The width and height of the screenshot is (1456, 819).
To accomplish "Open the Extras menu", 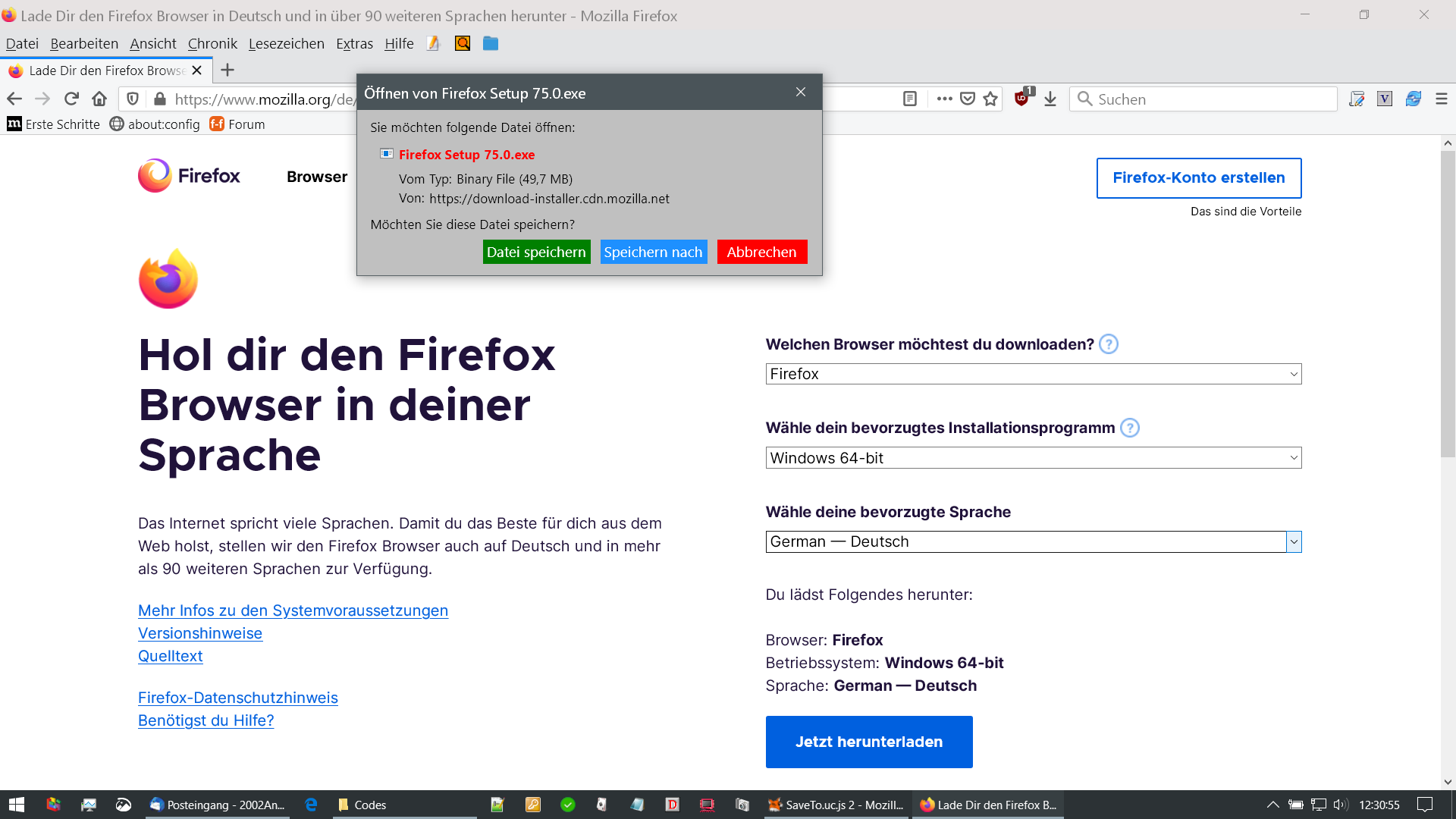I will (x=354, y=43).
